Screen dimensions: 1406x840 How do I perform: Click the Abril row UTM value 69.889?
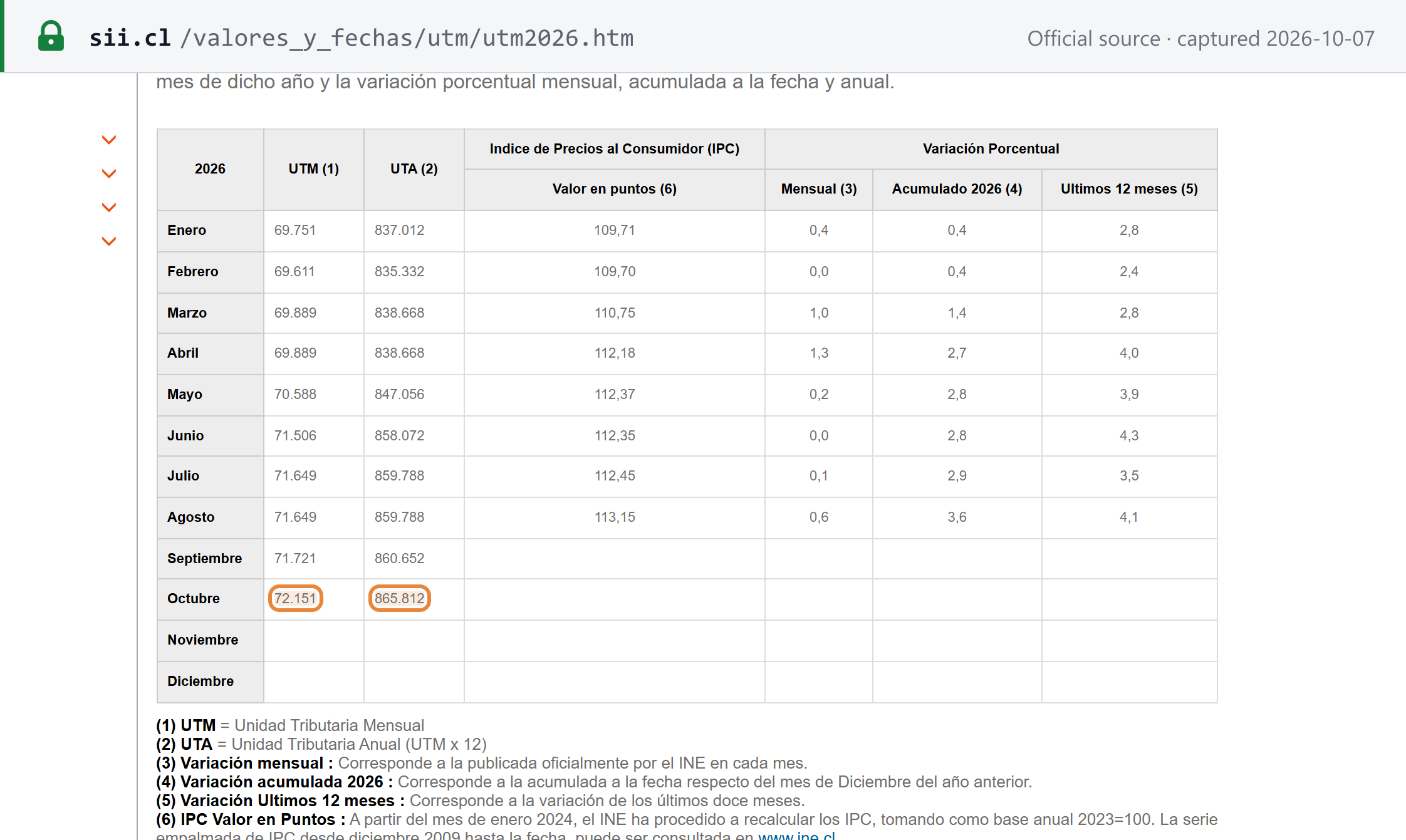(295, 353)
